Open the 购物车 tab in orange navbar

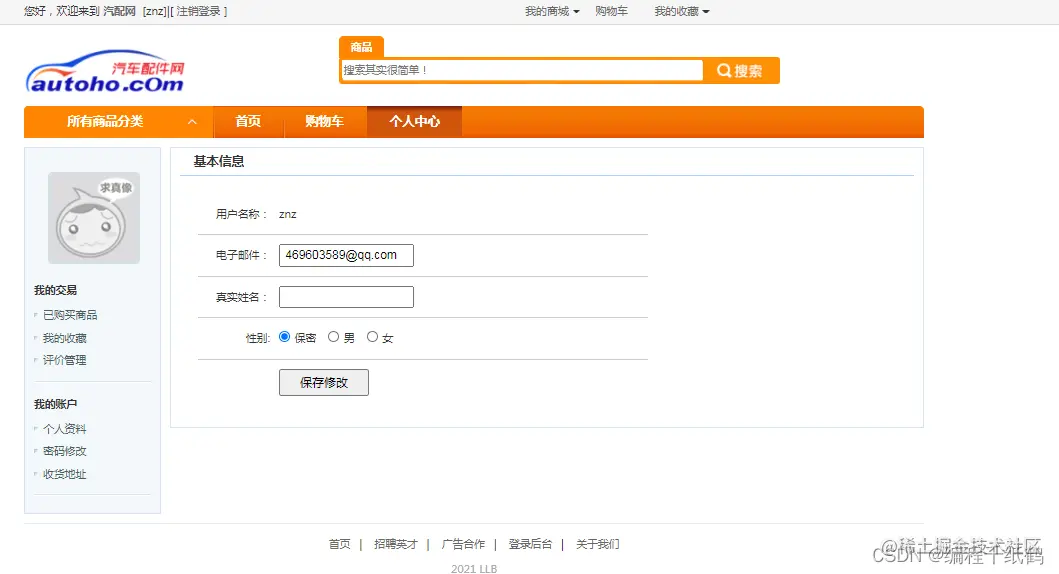(324, 122)
